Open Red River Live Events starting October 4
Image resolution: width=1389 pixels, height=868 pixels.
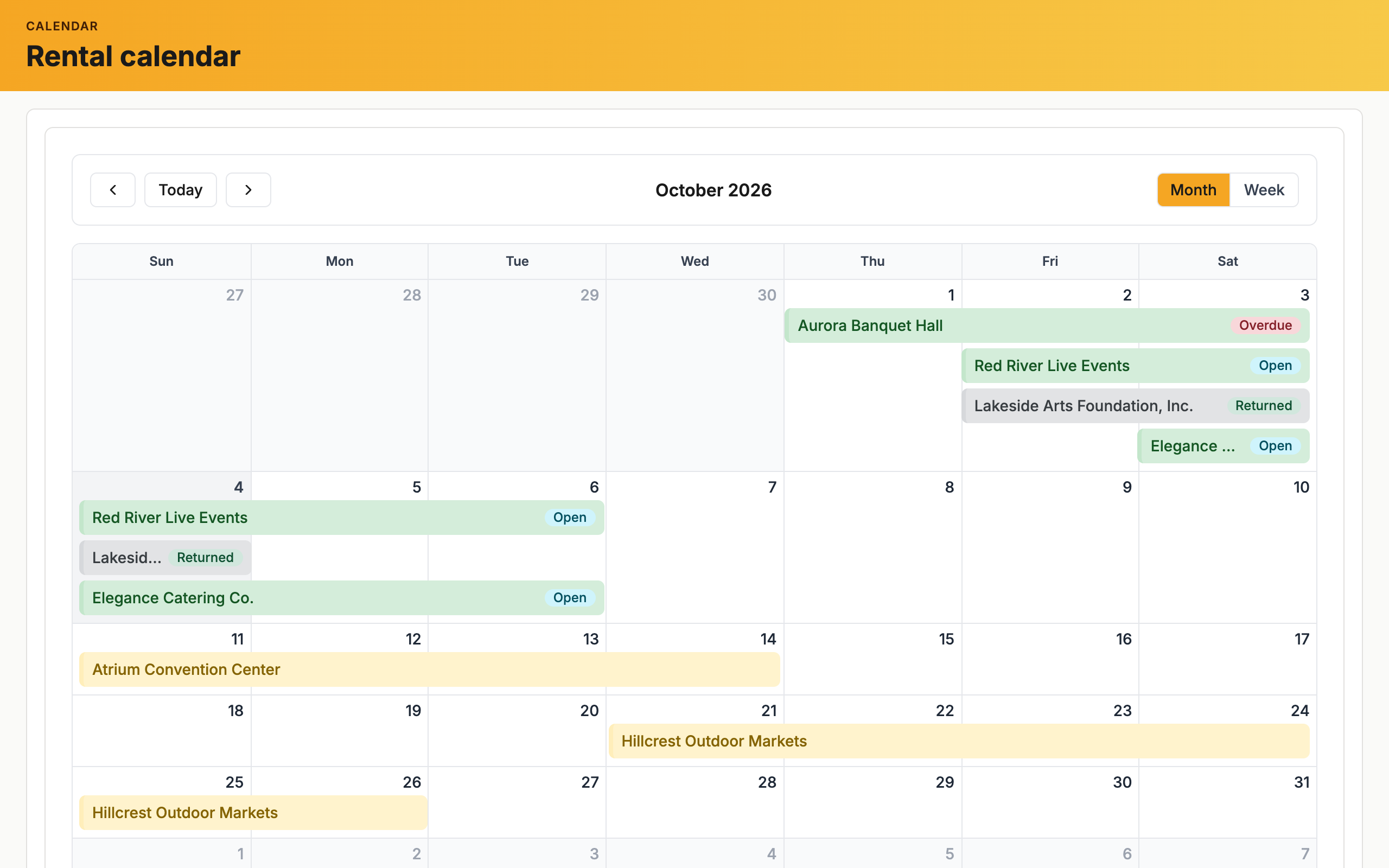click(x=341, y=518)
